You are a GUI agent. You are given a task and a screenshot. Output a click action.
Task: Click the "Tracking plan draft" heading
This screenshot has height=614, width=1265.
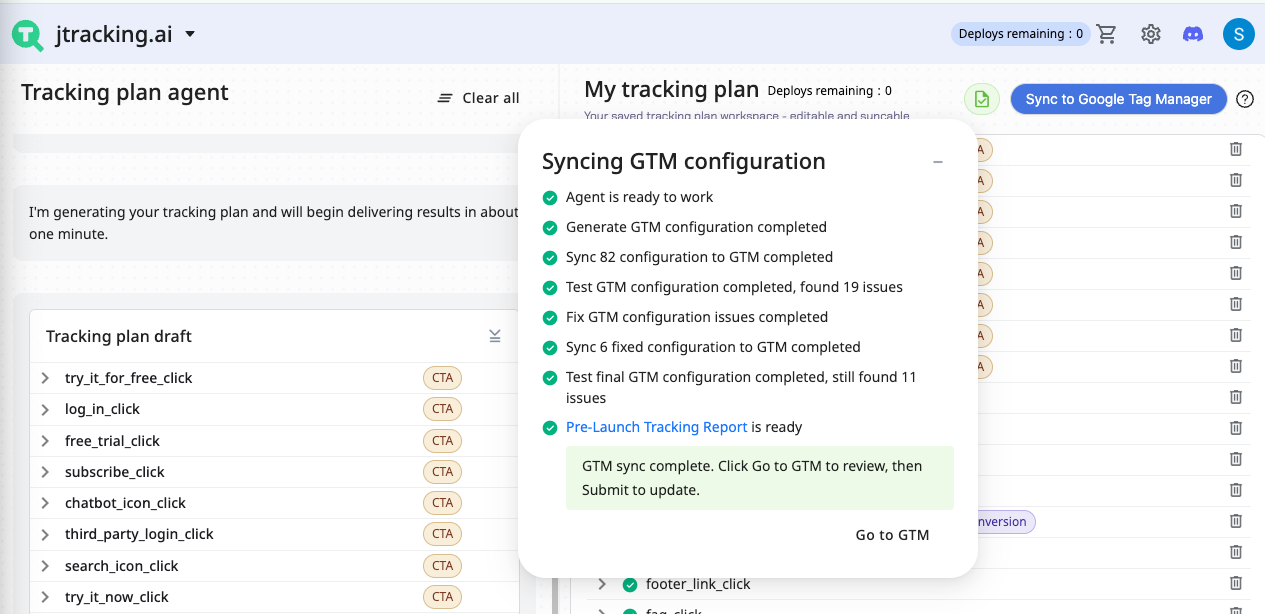tap(119, 336)
